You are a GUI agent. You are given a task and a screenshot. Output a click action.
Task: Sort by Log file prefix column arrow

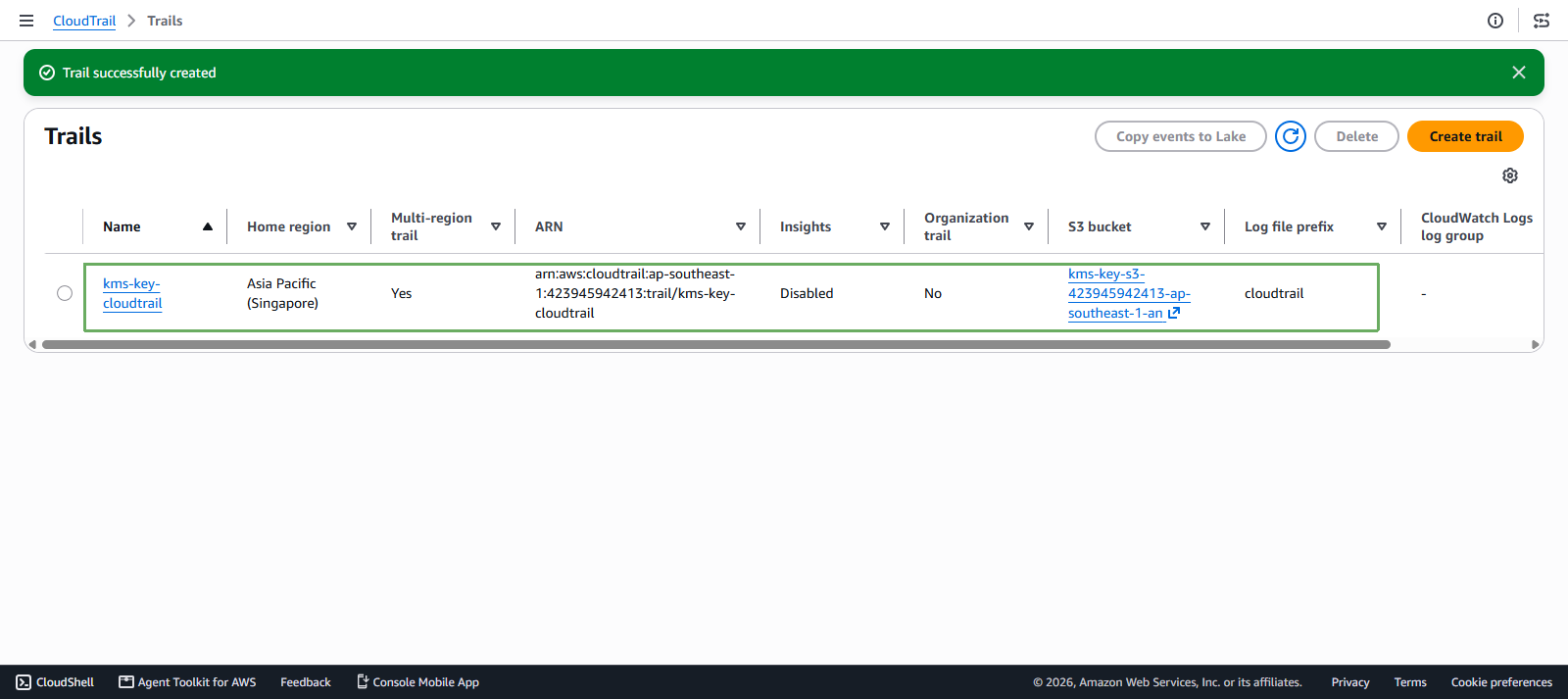pos(1382,226)
